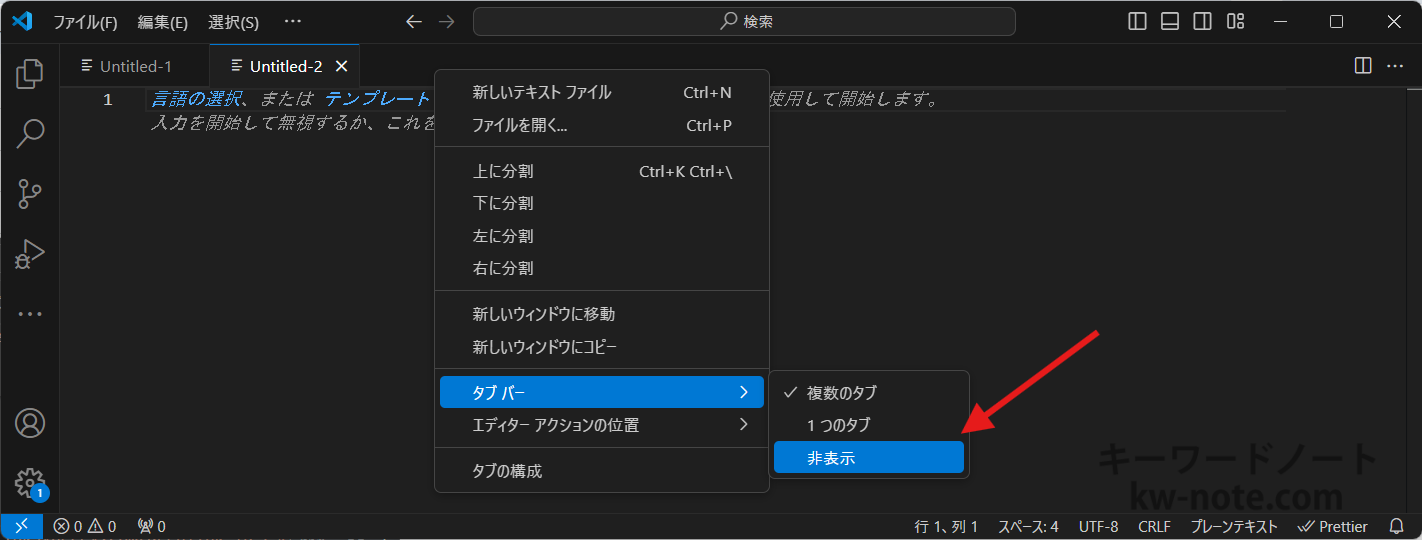Open the notifications bell in status bar
1422x540 pixels.
tap(1397, 526)
